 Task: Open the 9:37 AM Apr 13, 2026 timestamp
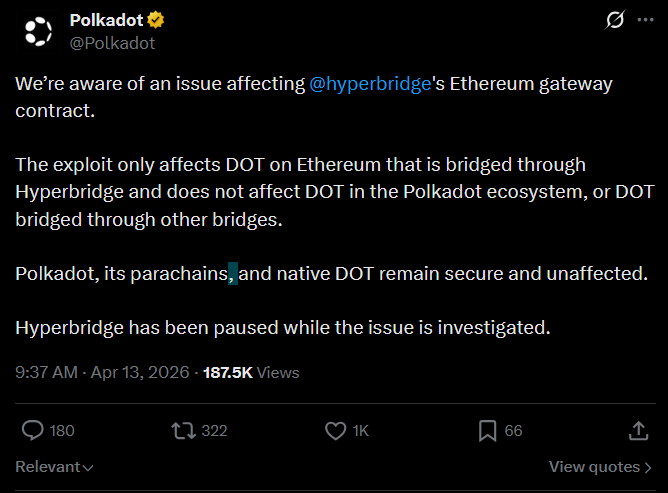coord(102,372)
